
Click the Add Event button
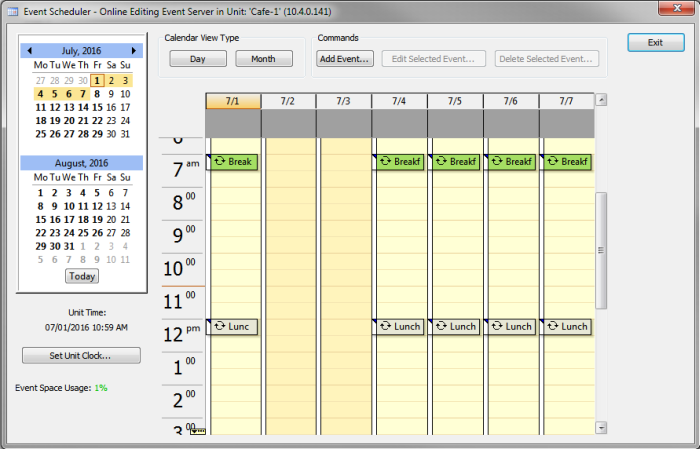(345, 59)
